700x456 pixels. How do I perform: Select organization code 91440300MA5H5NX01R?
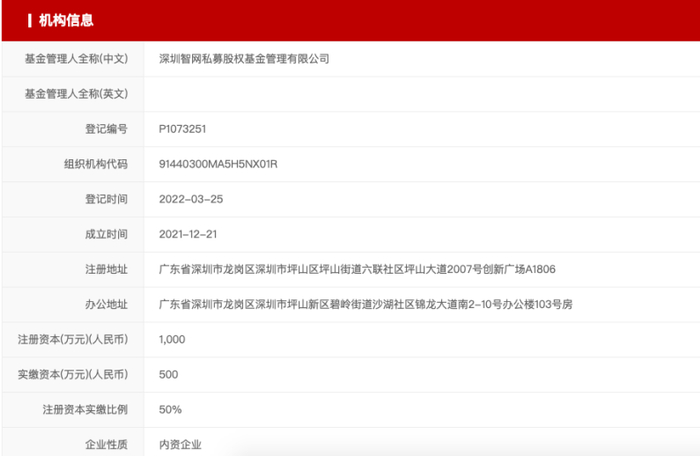point(218,164)
